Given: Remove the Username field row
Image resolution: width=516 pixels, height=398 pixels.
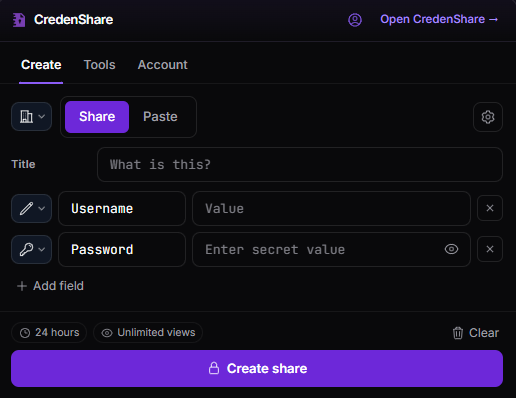Looking at the screenshot, I should click(490, 208).
